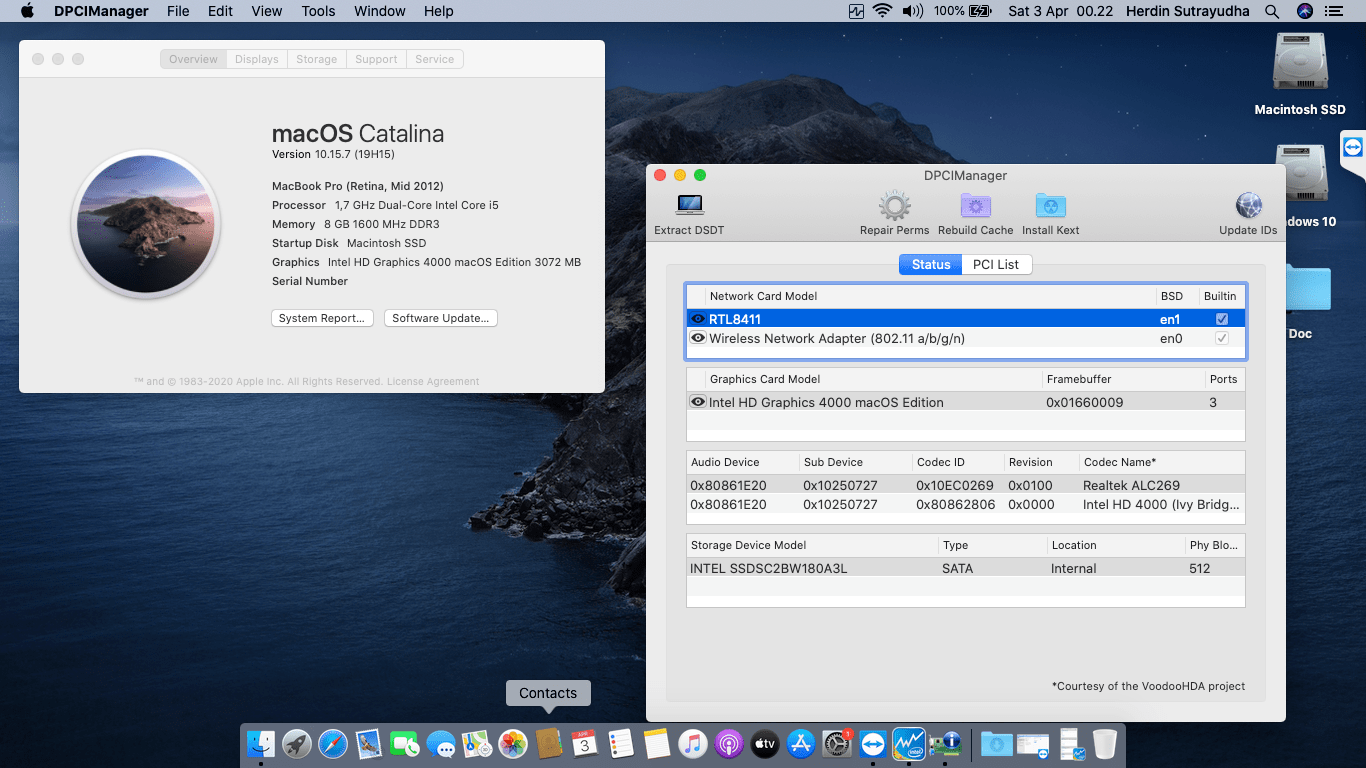
Task: Open Music from the dock
Action: 693,743
